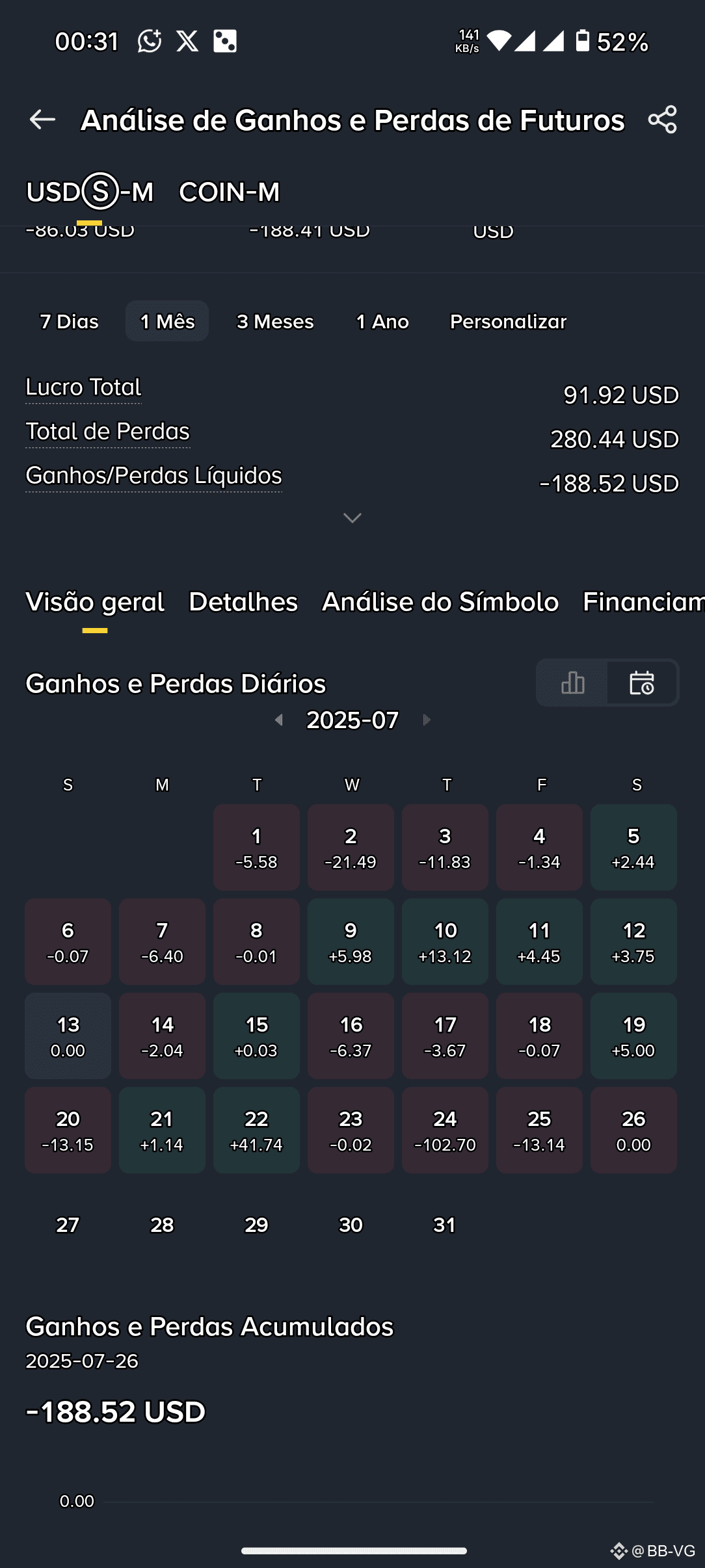The image size is (705, 1568).
Task: Switch to bar chart view icon
Action: pyautogui.click(x=572, y=683)
